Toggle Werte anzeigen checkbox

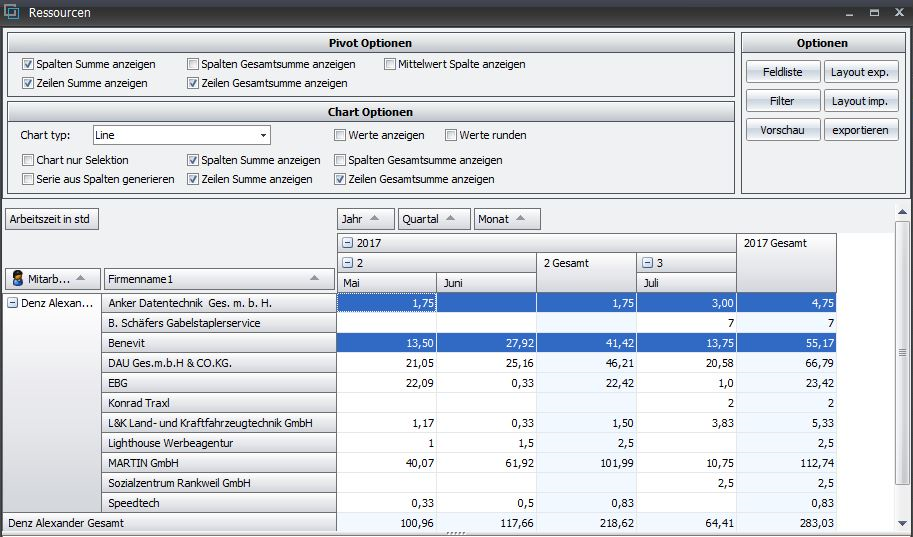(340, 135)
